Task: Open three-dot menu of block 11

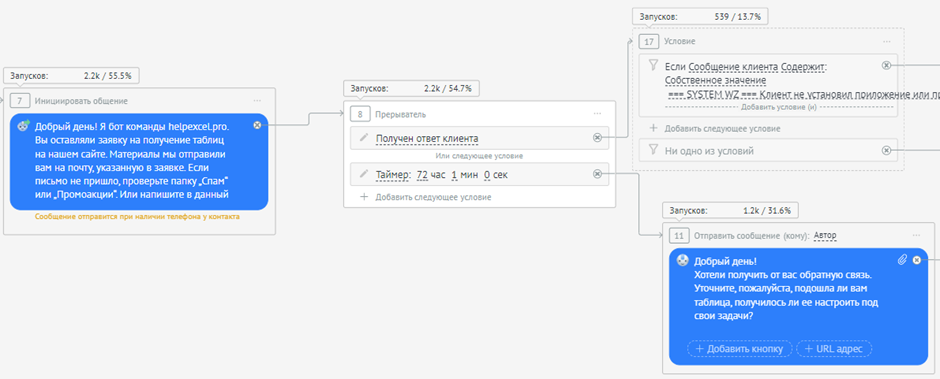Action: coord(916,236)
